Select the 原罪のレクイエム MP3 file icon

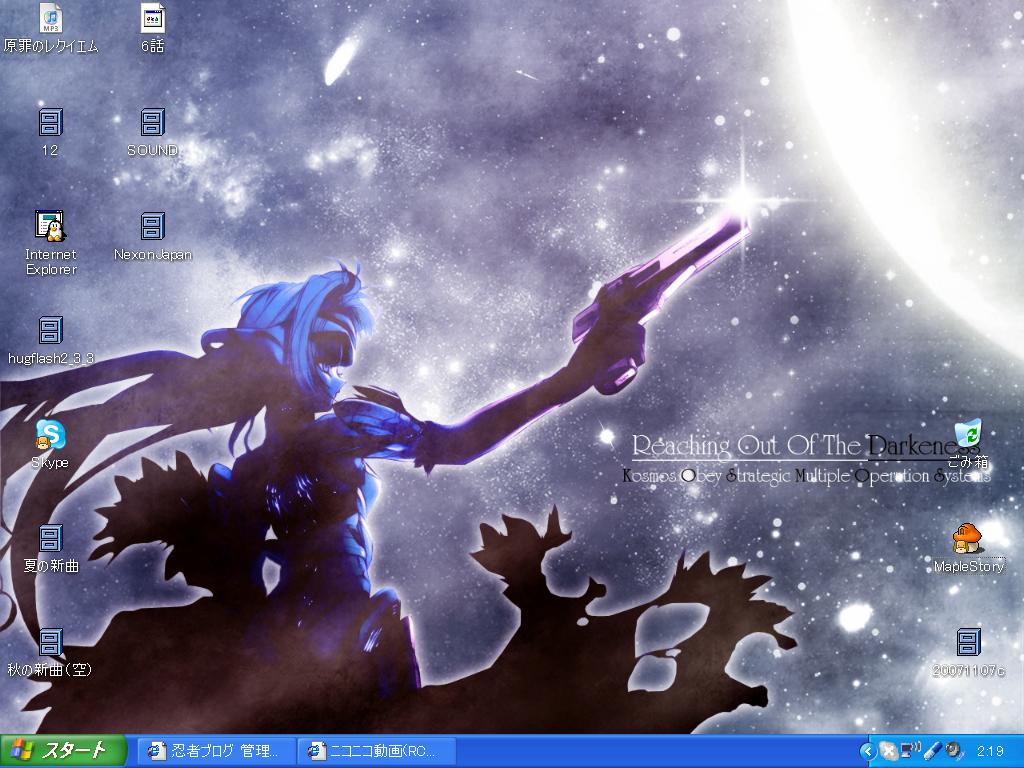50,18
